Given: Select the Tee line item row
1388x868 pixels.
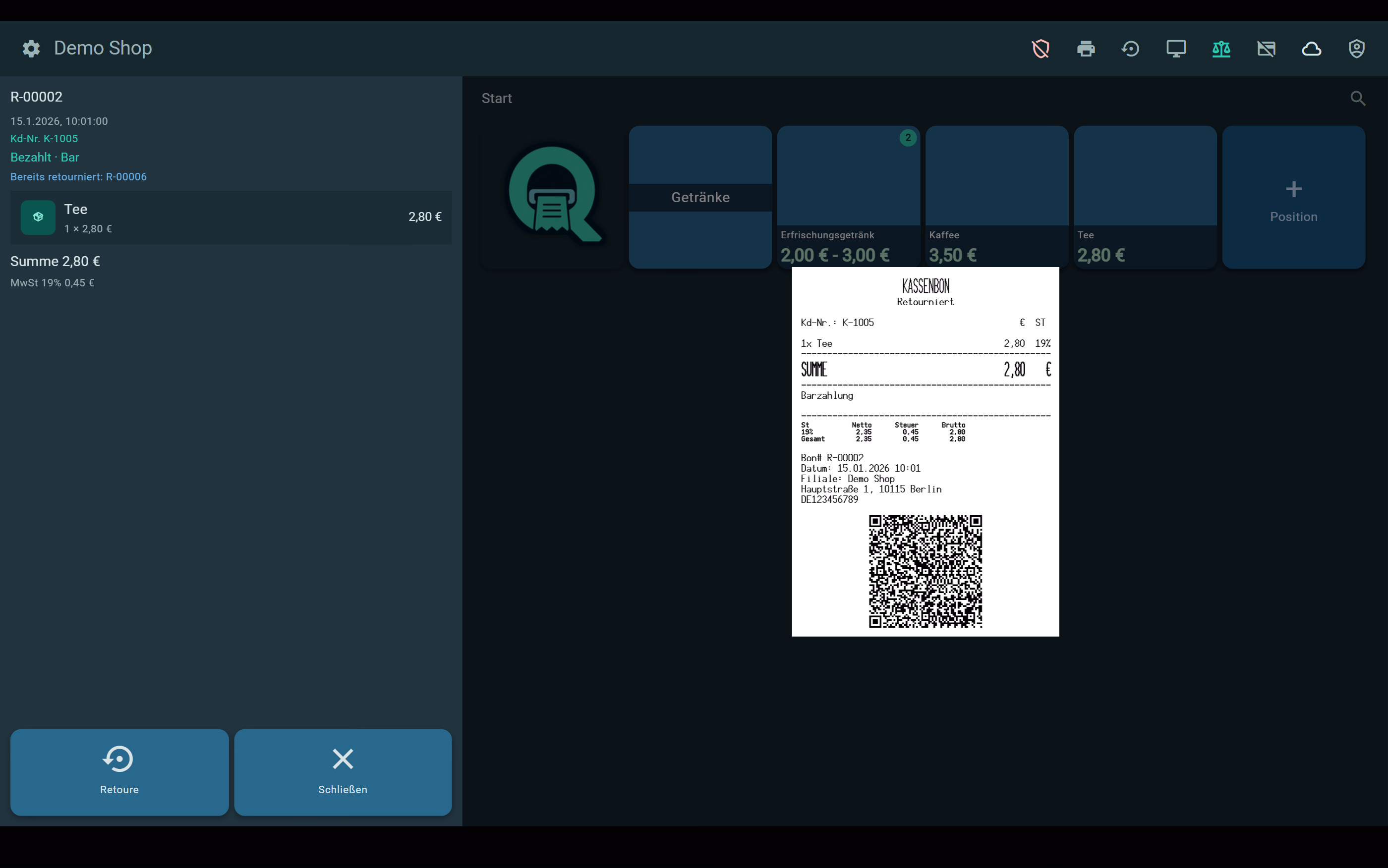Looking at the screenshot, I should coord(231,217).
